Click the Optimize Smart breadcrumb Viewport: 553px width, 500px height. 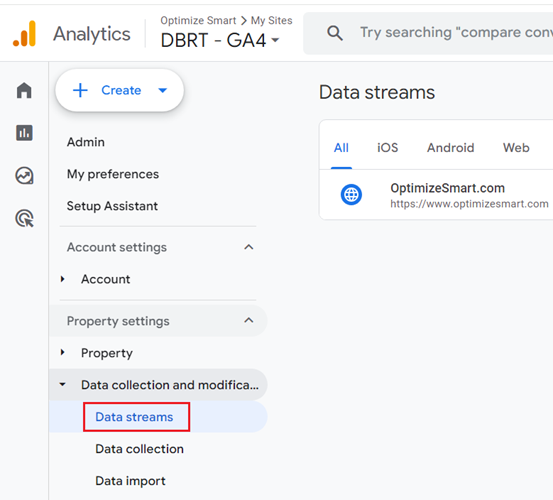pyautogui.click(x=198, y=20)
